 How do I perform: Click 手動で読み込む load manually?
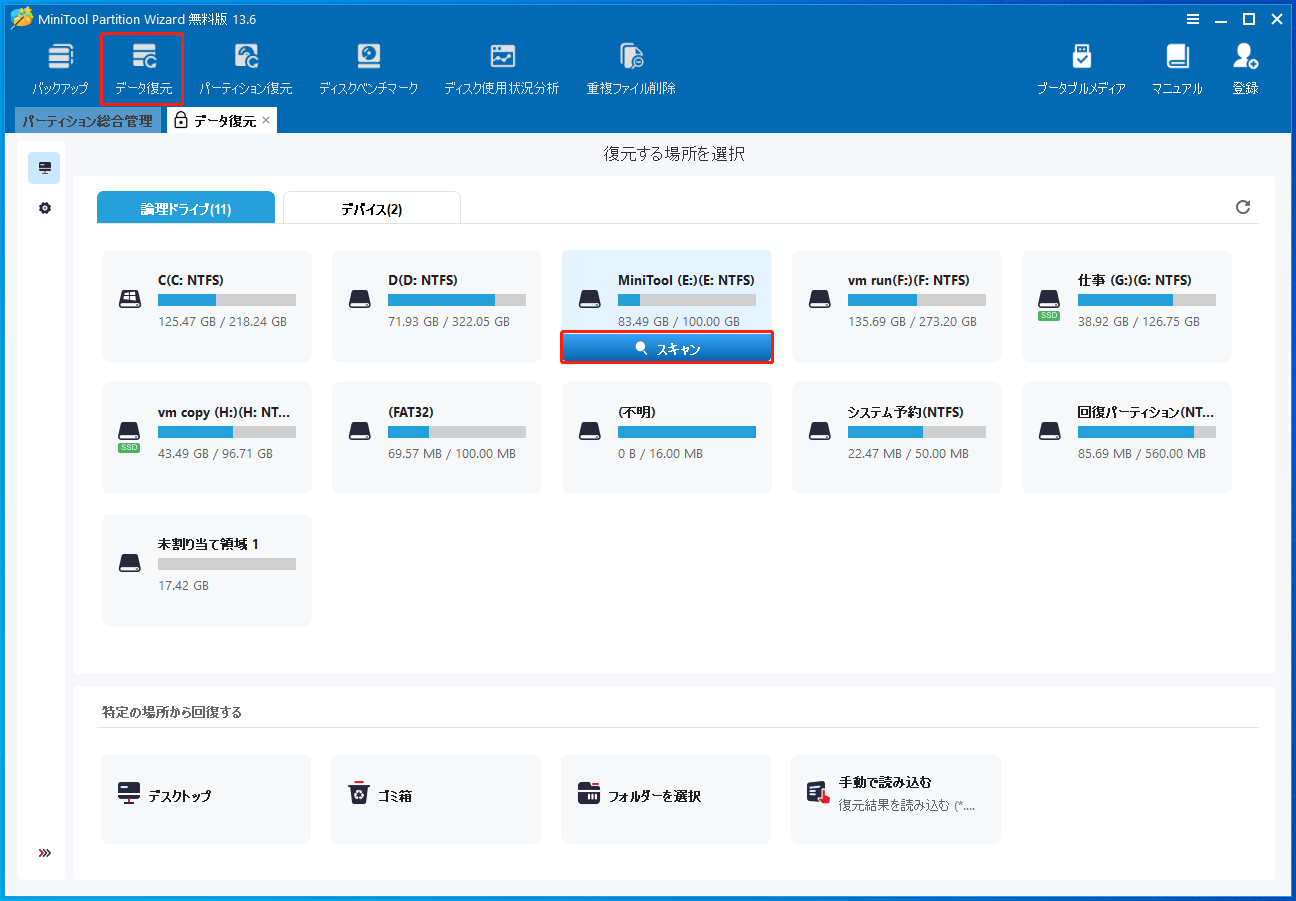click(x=896, y=799)
